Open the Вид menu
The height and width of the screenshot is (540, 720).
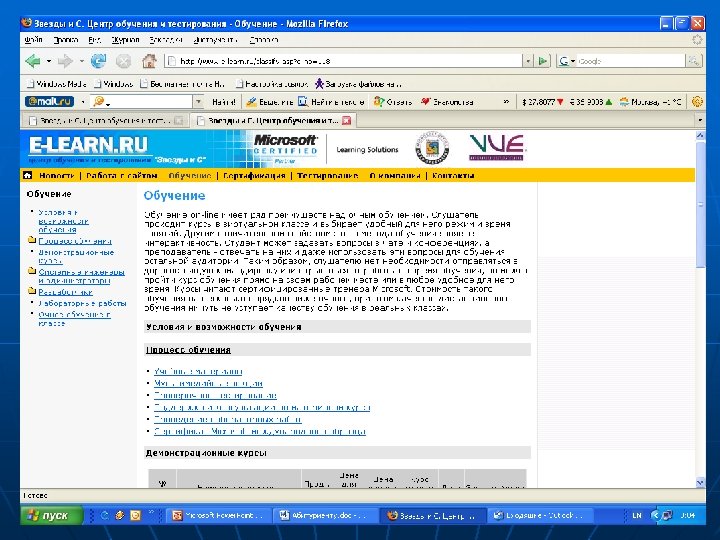tap(95, 40)
